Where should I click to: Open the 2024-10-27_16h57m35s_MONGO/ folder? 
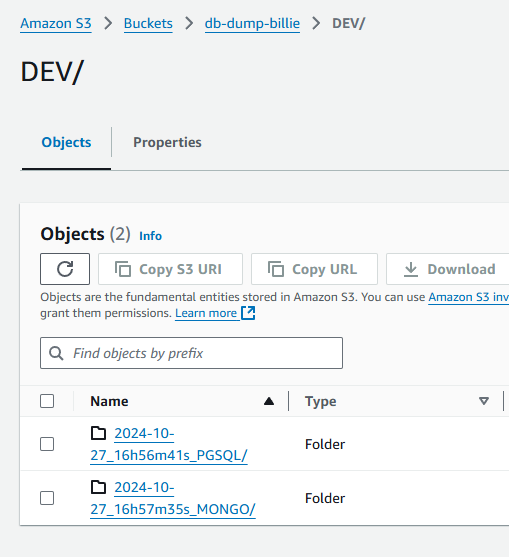click(173, 498)
